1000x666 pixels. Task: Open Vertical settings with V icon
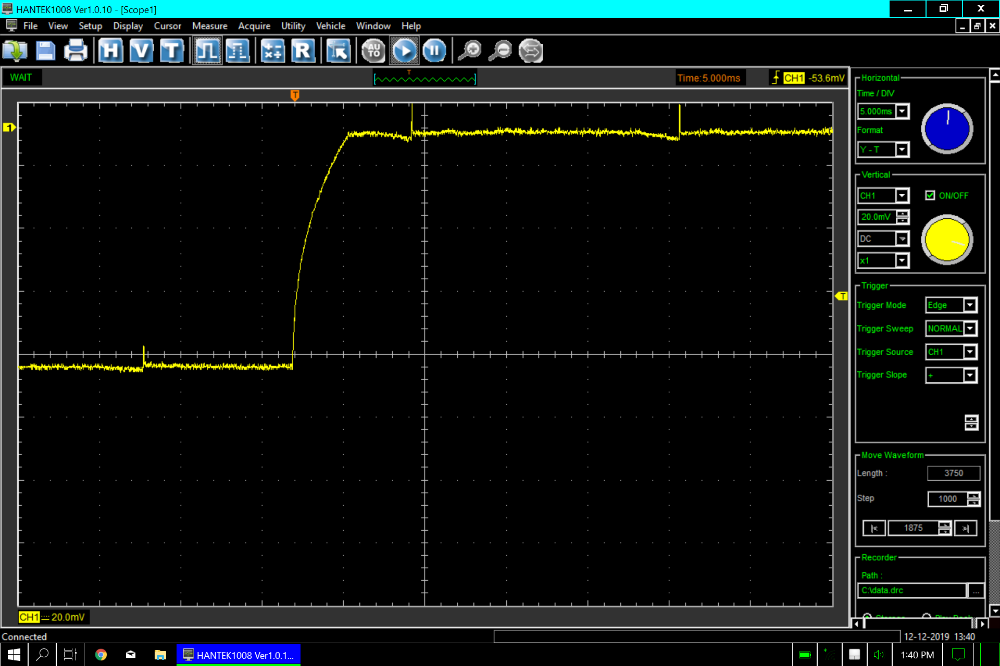(x=141, y=50)
